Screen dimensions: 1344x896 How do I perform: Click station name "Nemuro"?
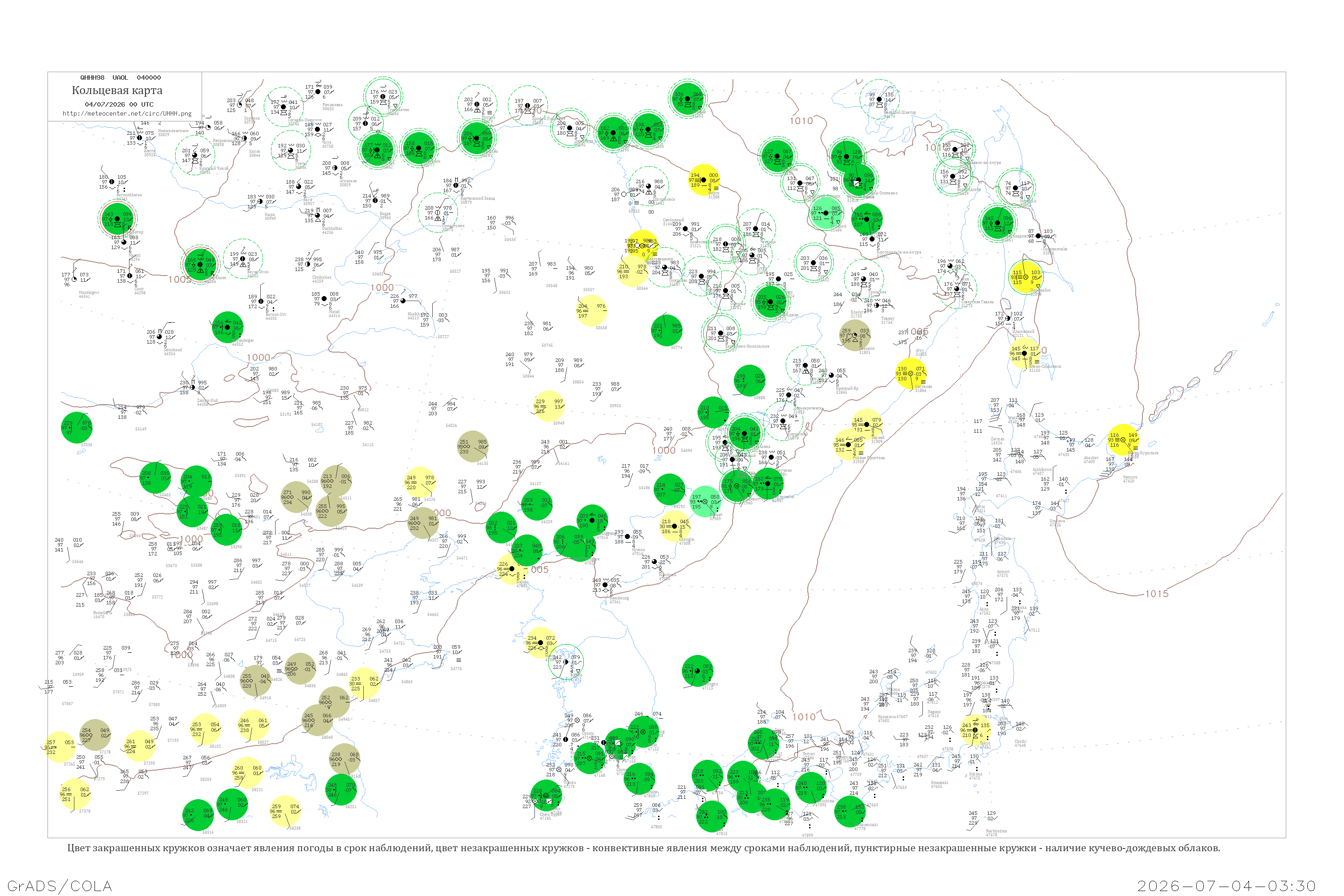pyautogui.click(x=1130, y=477)
